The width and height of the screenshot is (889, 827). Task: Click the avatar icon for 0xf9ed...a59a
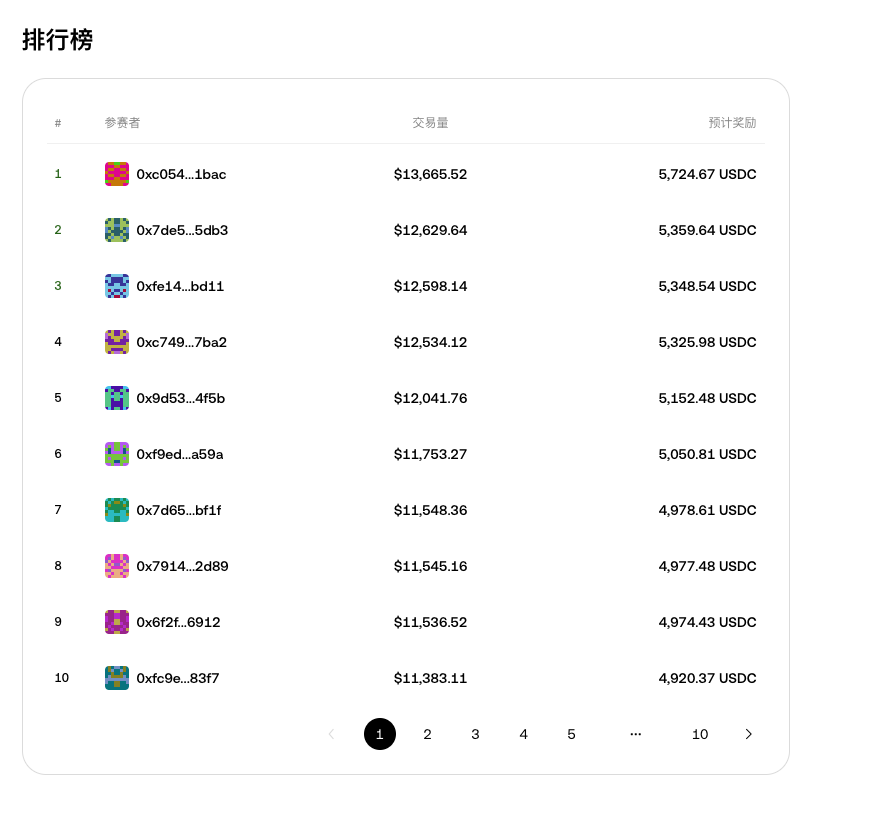(117, 454)
